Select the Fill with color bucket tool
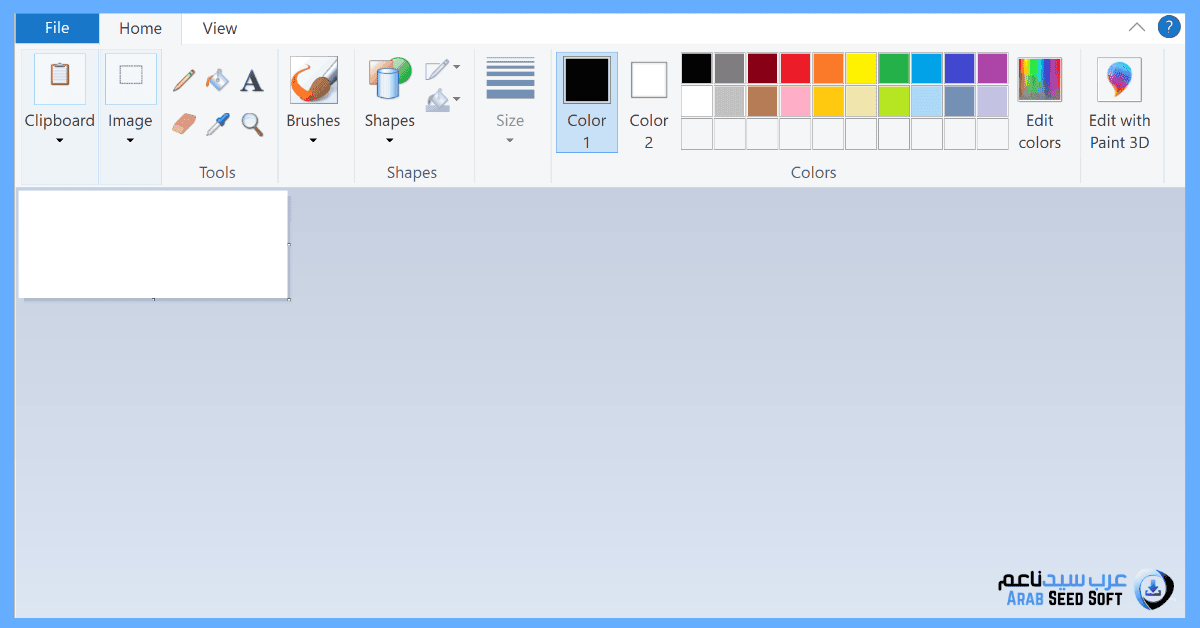The height and width of the screenshot is (628, 1200). (218, 80)
